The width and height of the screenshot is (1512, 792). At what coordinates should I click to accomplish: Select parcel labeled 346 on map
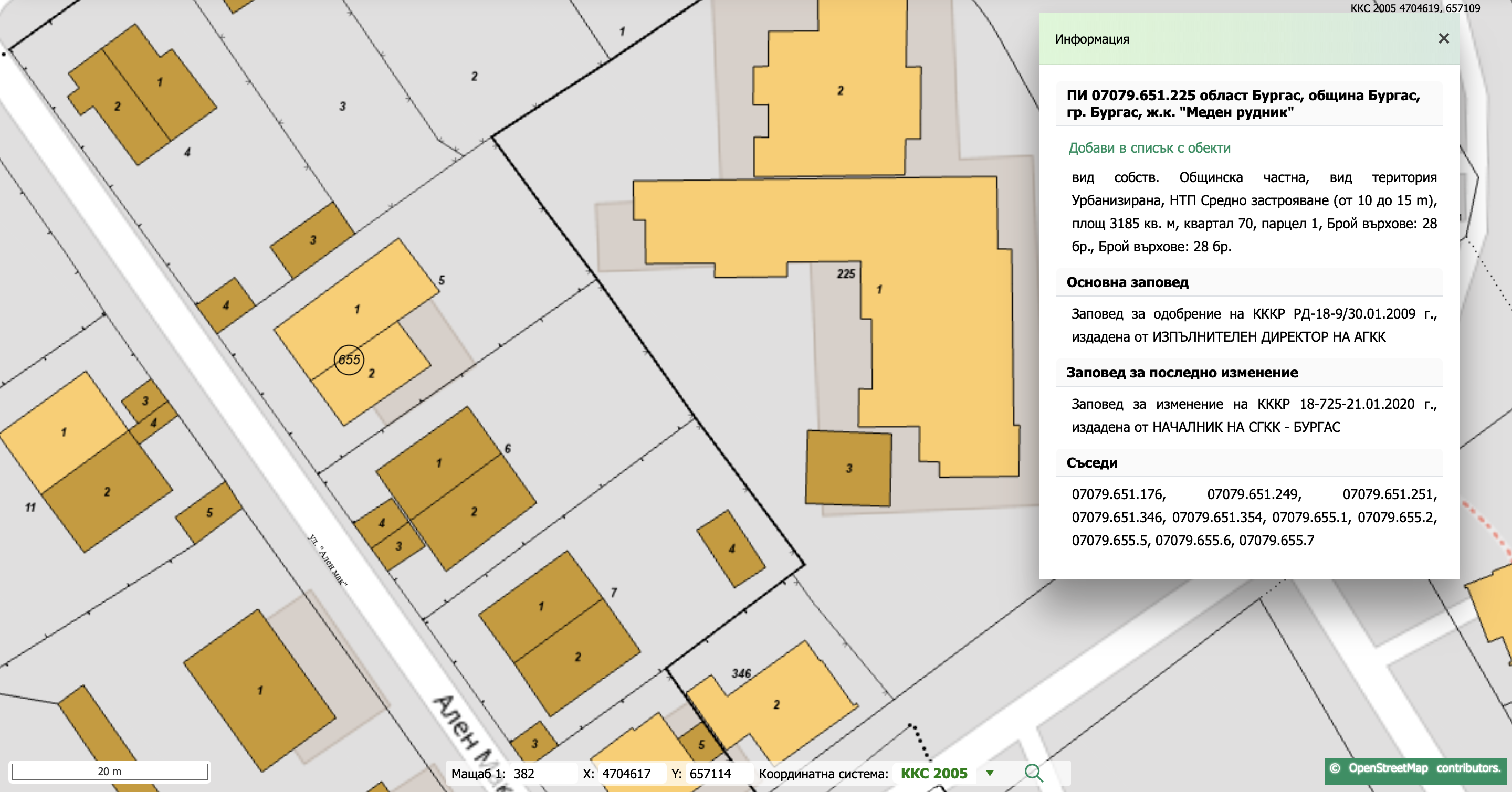pyautogui.click(x=741, y=673)
